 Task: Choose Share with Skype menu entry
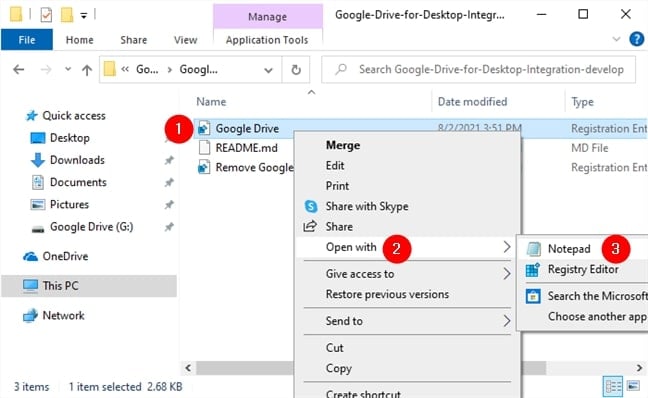pyautogui.click(x=367, y=206)
